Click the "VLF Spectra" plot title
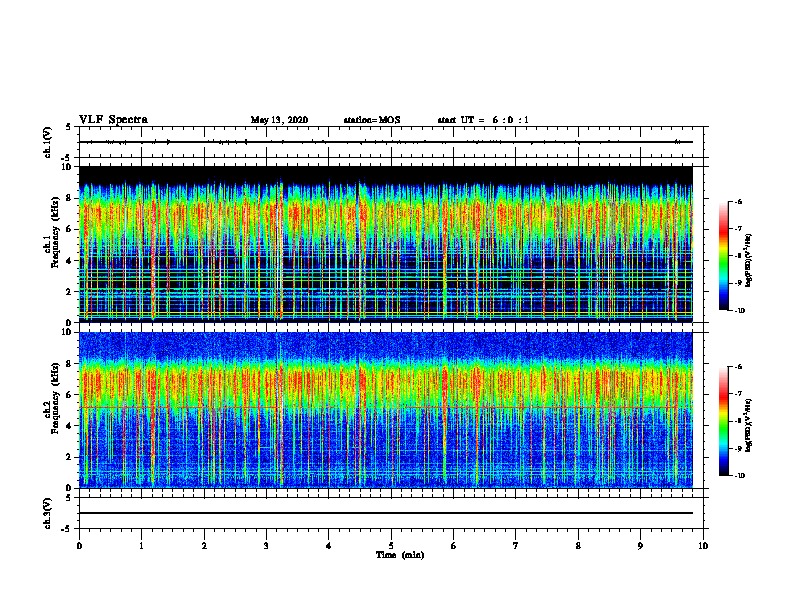This screenshot has width=792, height=612. (113, 119)
